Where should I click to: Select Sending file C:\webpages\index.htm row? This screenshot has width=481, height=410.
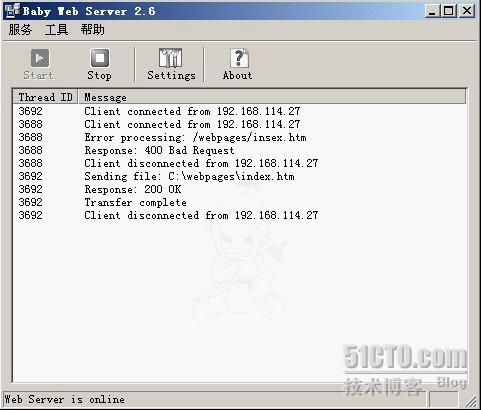pyautogui.click(x=239, y=176)
